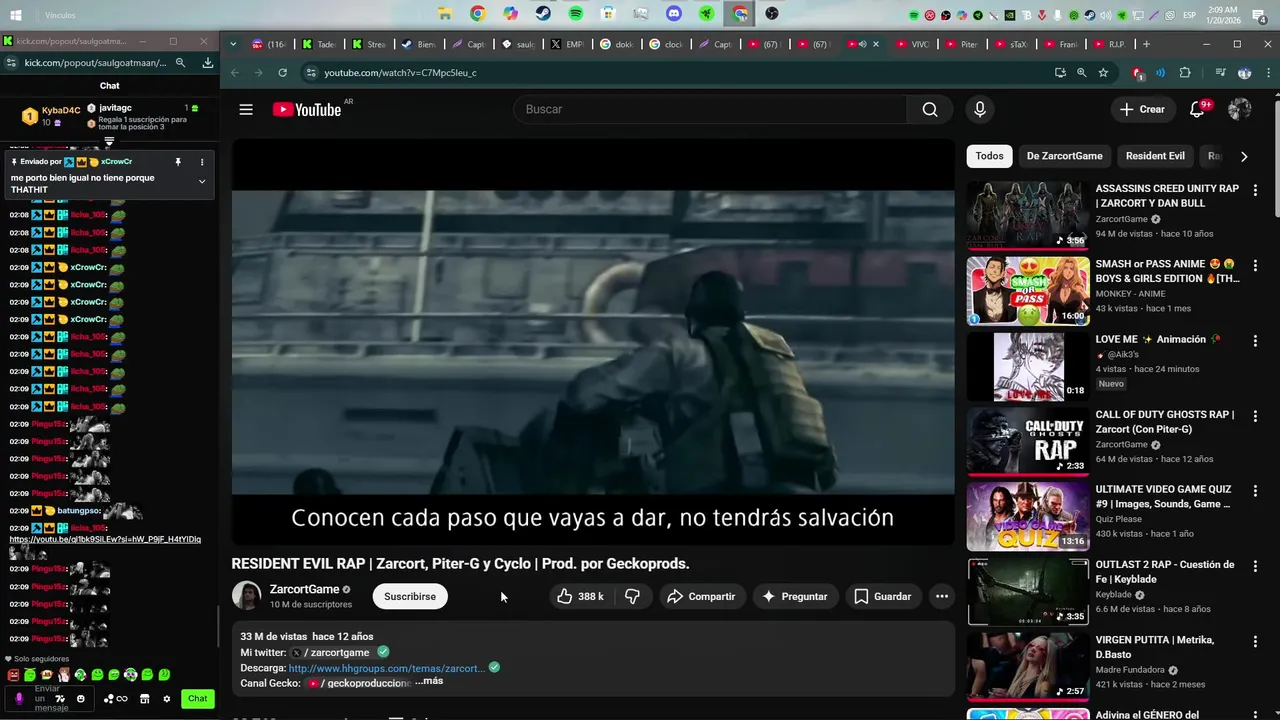Open the Windows Start menu
Image resolution: width=1280 pixels, height=720 pixels.
(x=15, y=15)
